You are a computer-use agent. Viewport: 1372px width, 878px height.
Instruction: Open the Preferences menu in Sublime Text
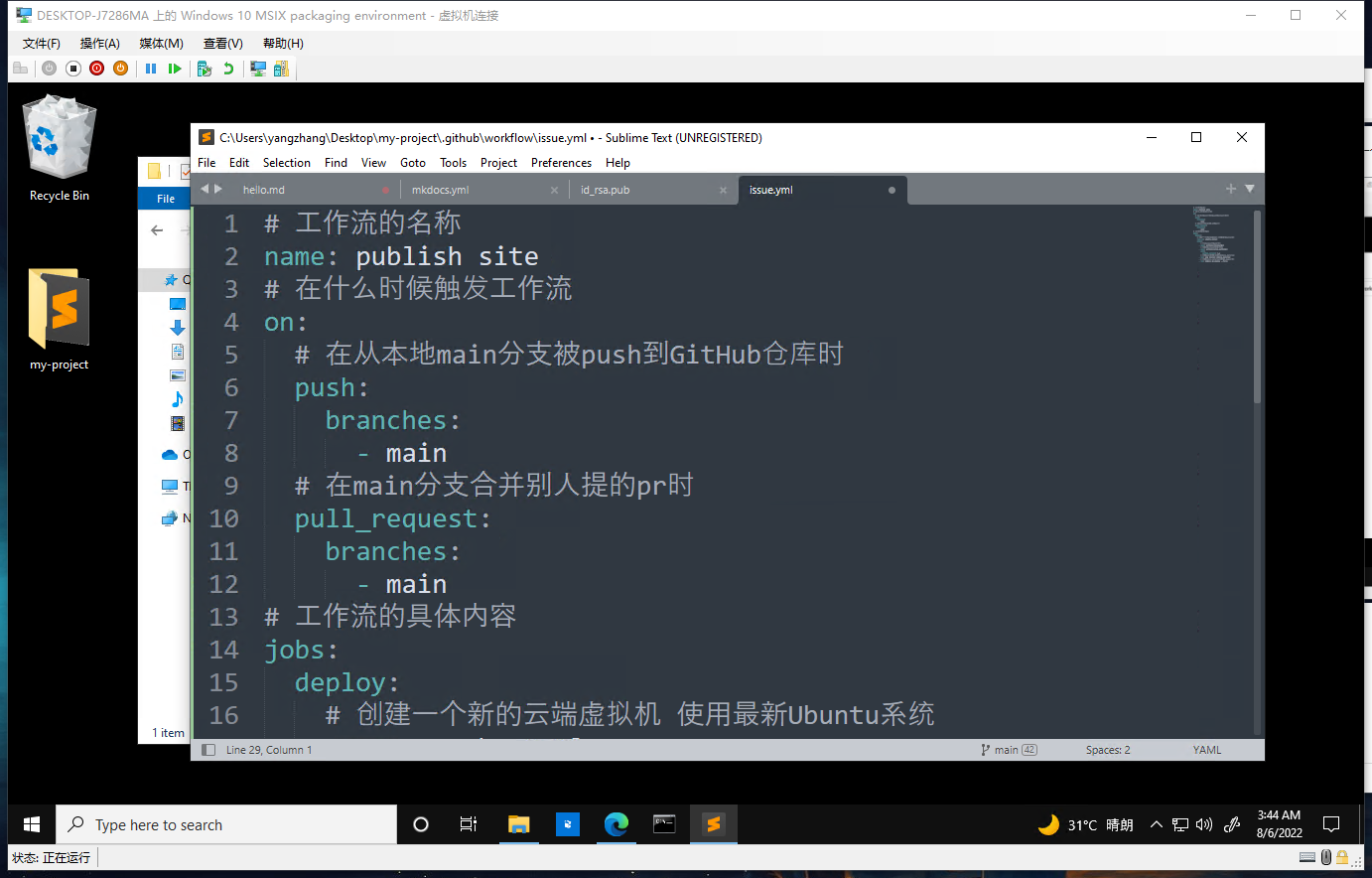click(561, 163)
